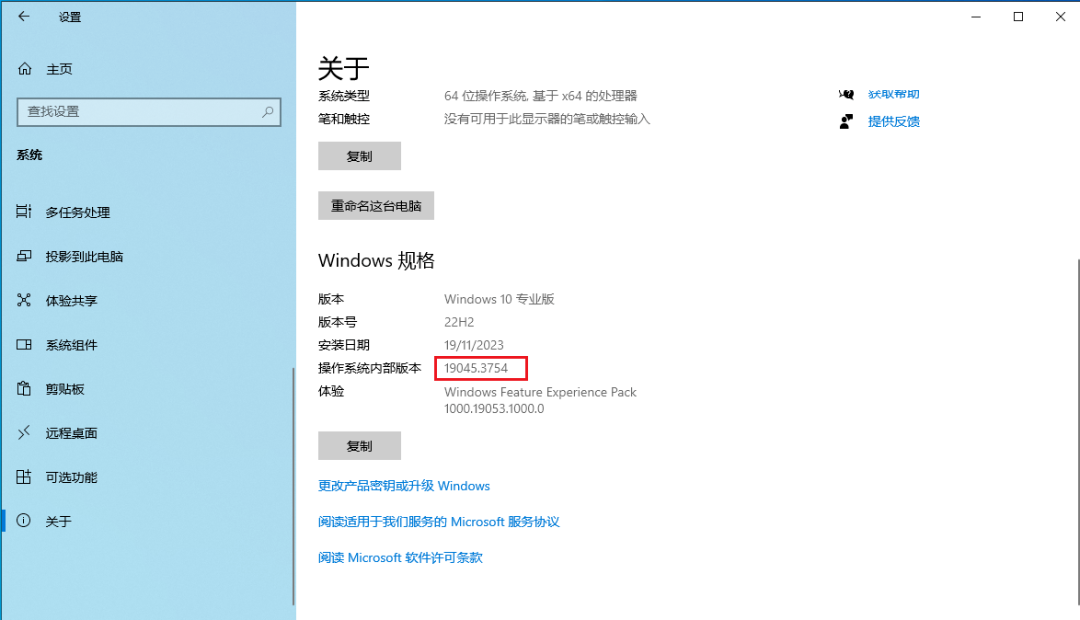Click version value 22H2
This screenshot has width=1080, height=620.
click(x=459, y=322)
